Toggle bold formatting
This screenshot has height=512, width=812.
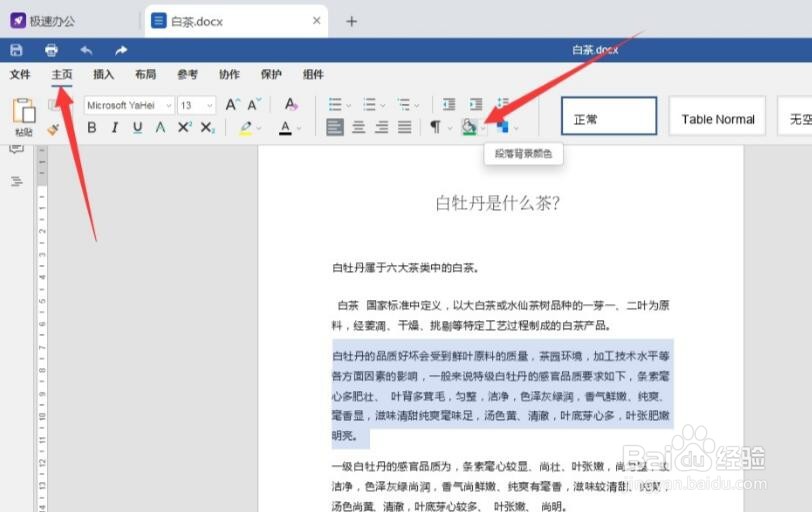(92, 127)
